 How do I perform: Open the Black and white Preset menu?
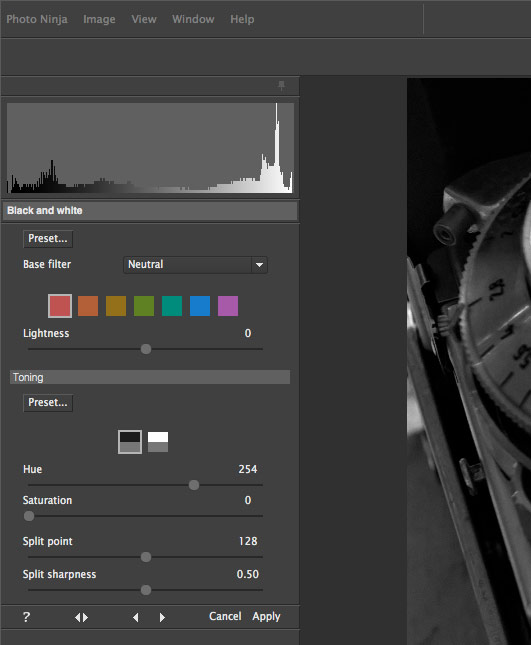click(x=48, y=239)
